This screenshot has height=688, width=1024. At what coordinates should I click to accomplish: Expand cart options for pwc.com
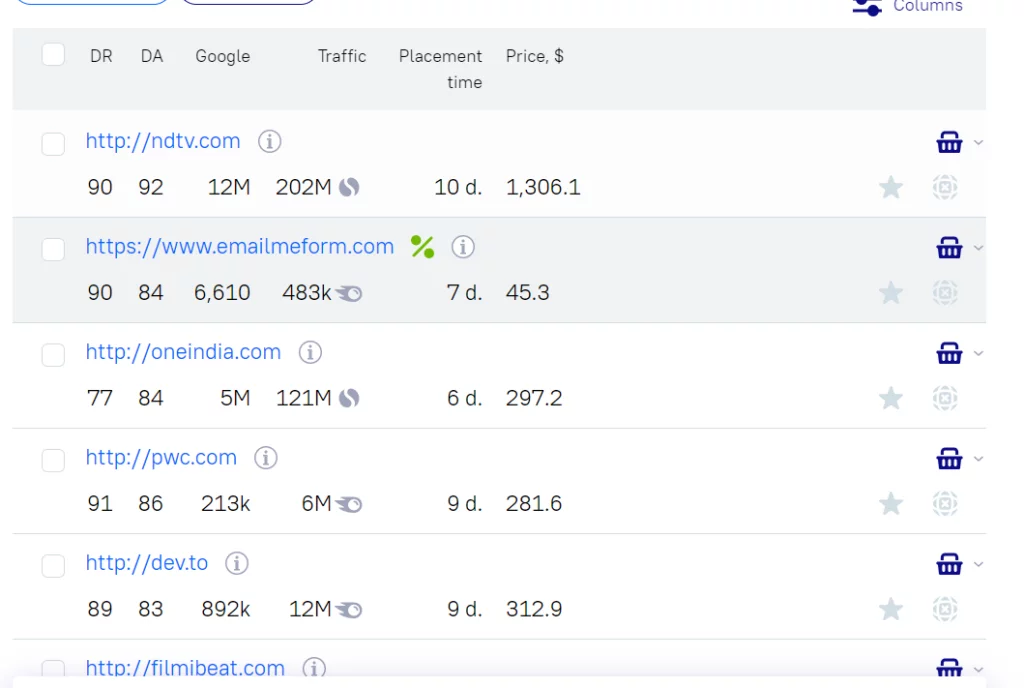978,459
